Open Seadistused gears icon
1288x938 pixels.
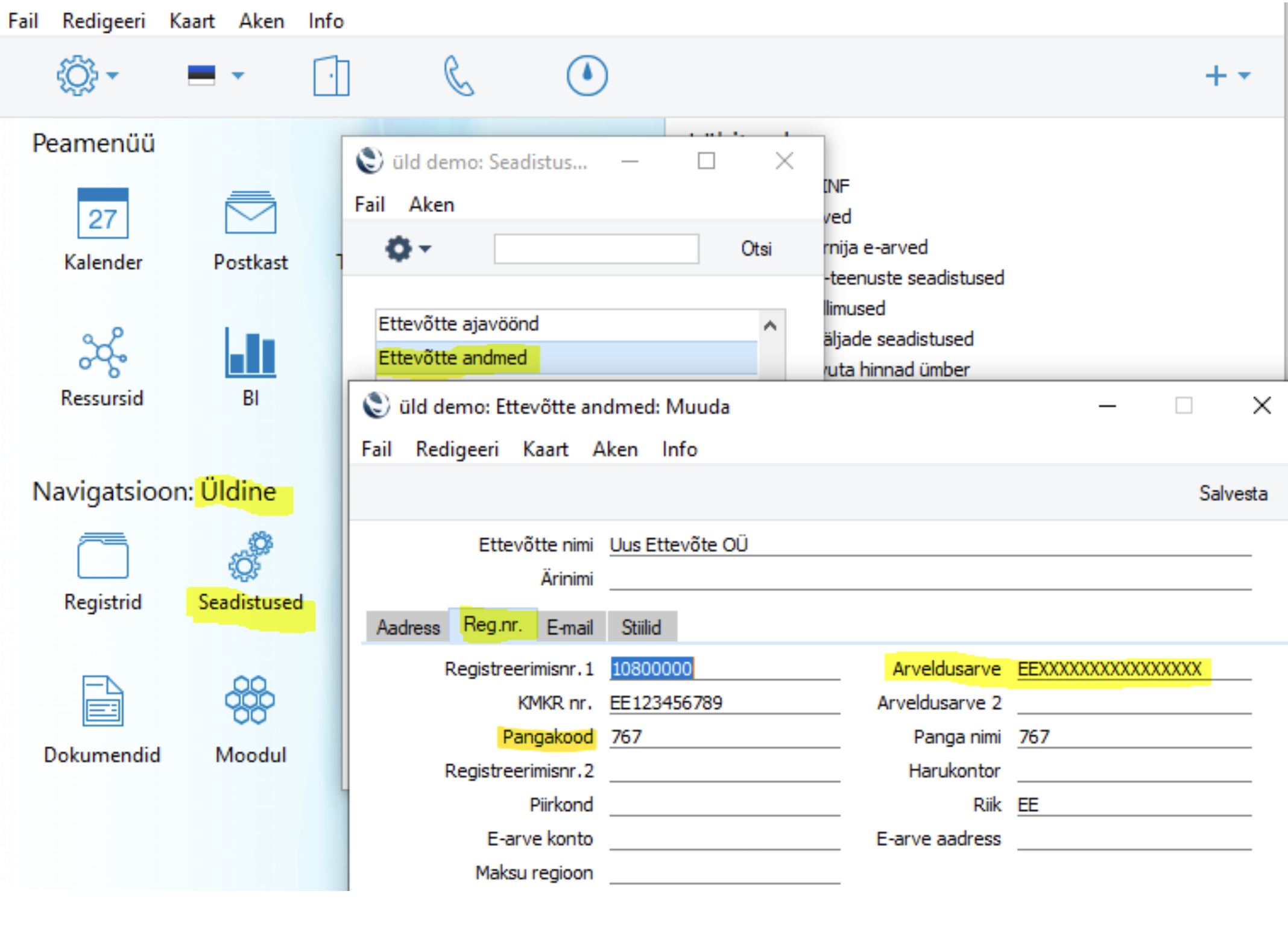[250, 556]
